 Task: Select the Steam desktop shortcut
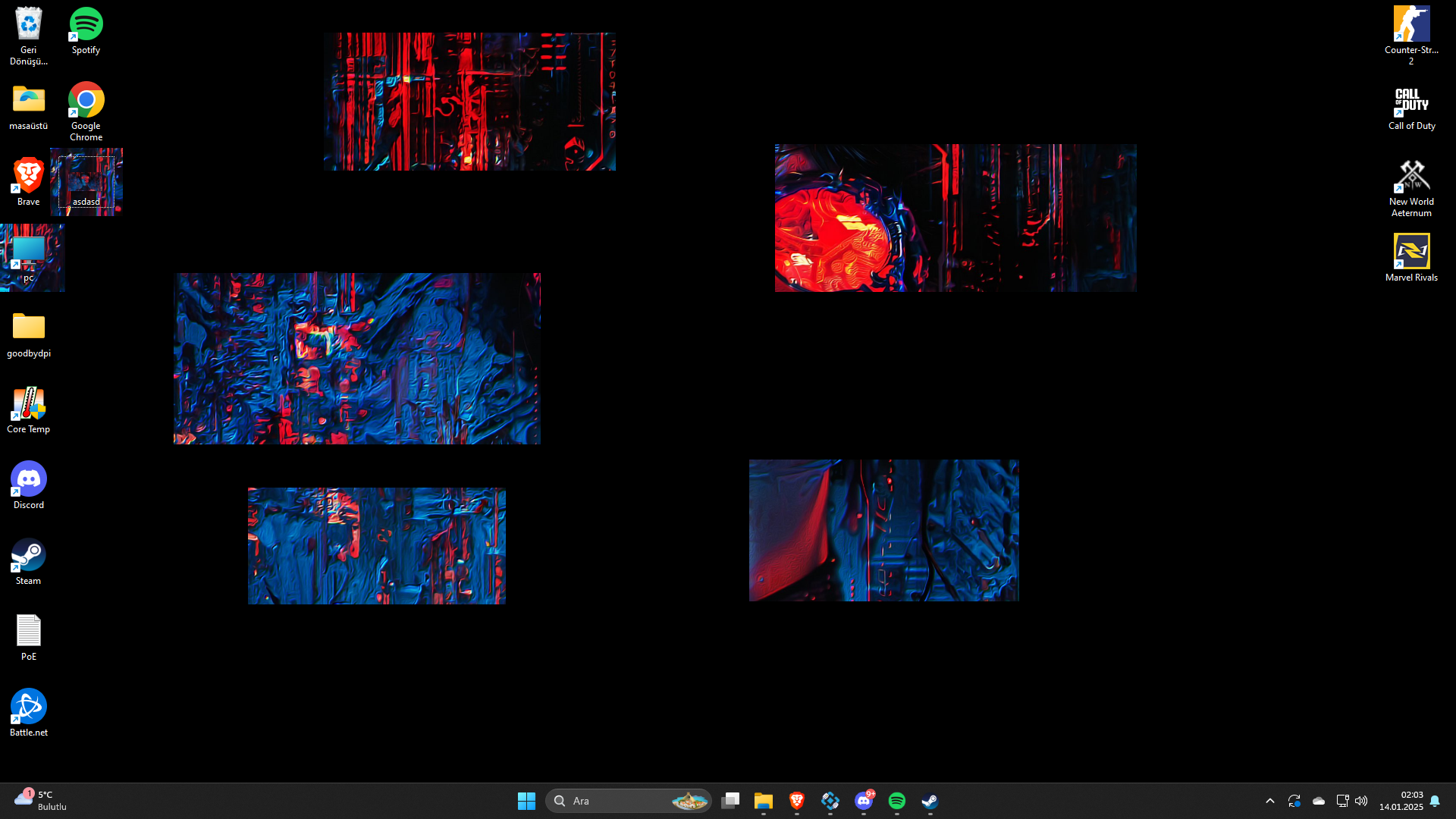[28, 561]
